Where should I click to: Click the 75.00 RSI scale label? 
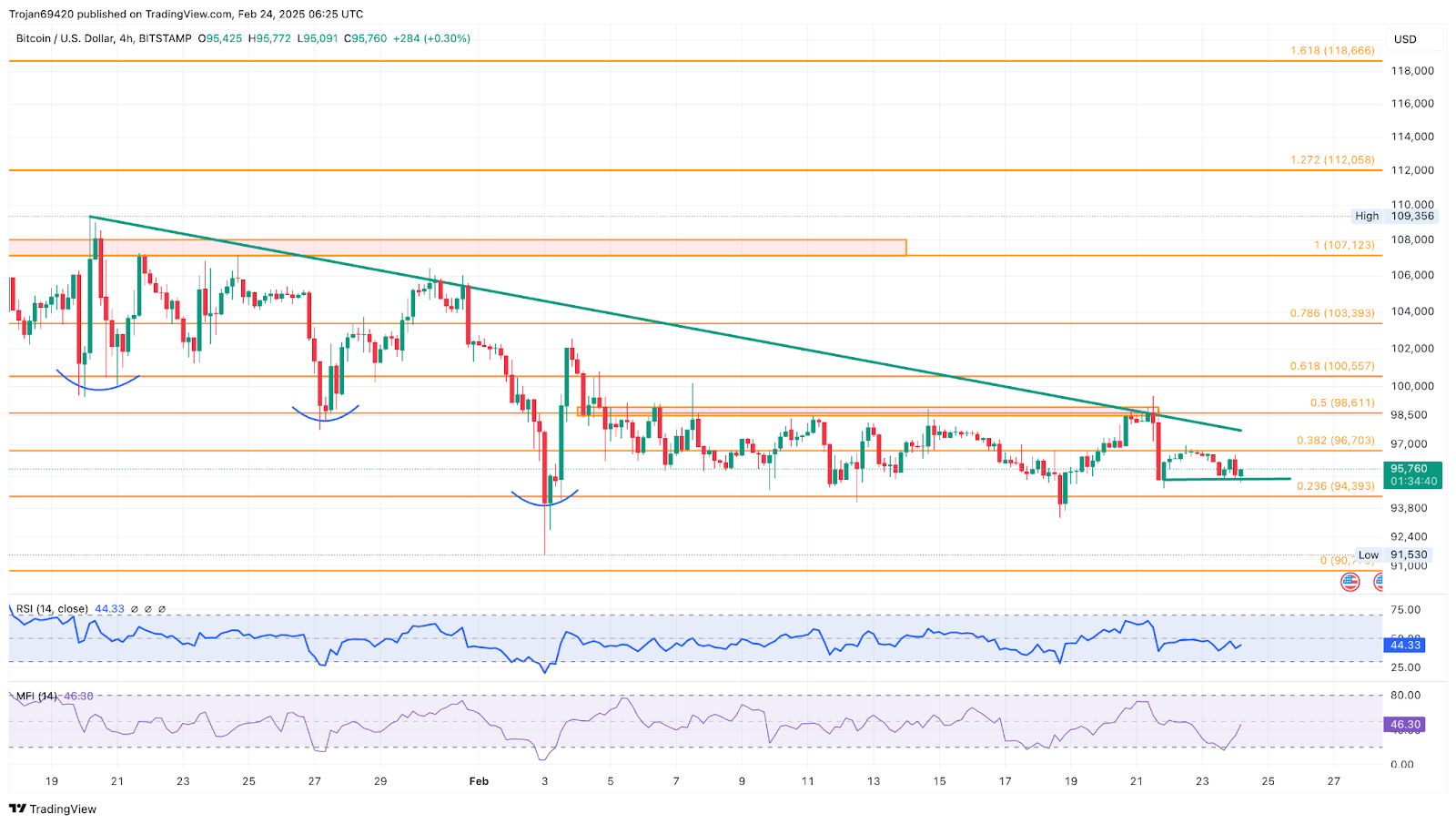pos(1406,609)
